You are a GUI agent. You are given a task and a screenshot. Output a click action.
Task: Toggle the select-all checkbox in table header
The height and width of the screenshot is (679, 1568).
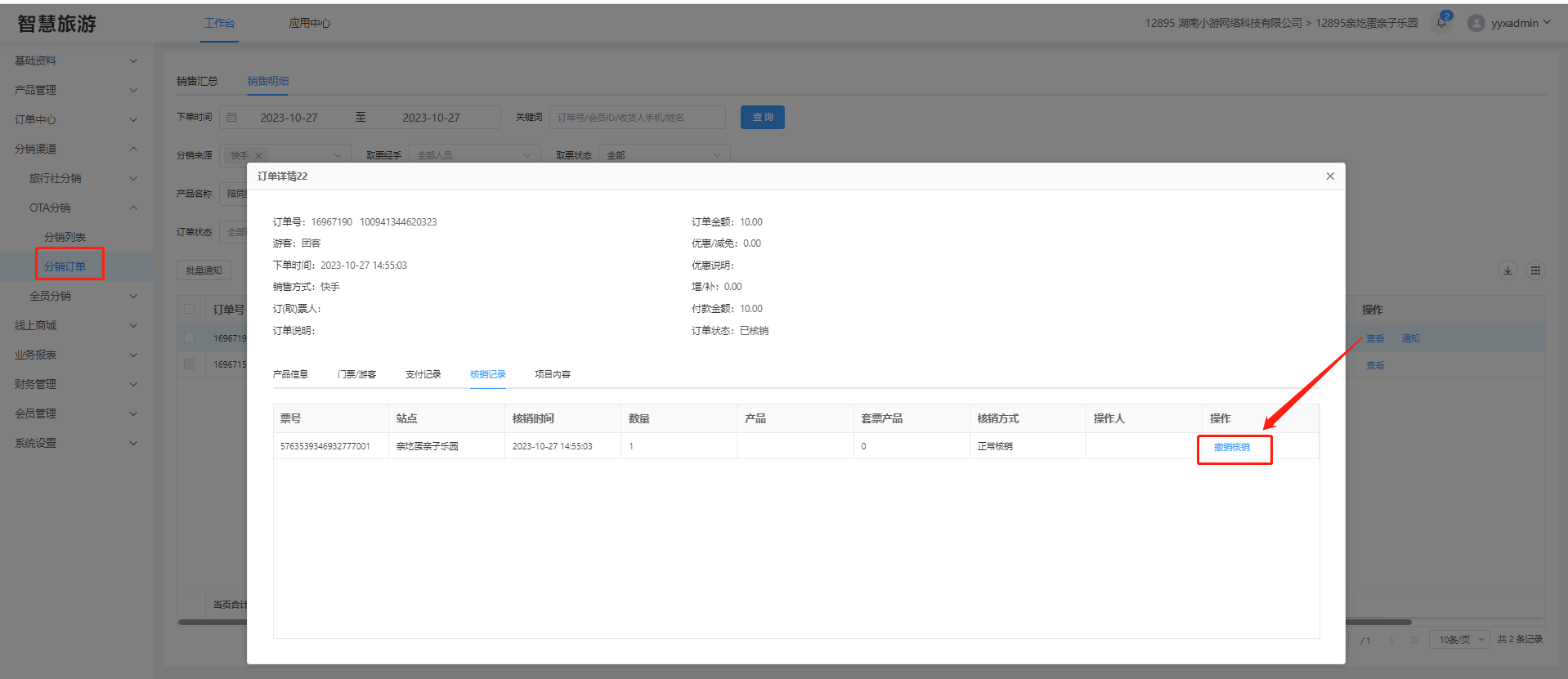[190, 310]
